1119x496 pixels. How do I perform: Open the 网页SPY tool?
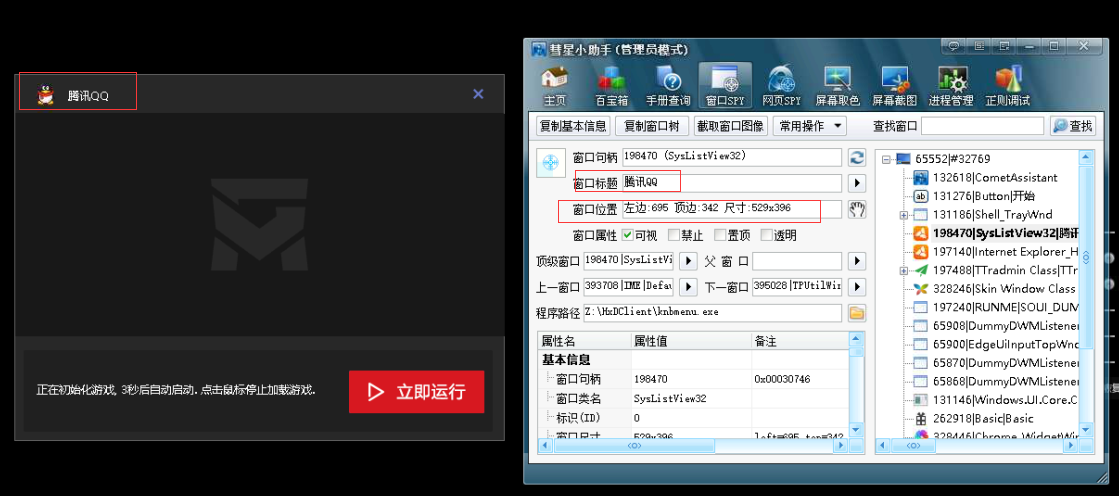(x=781, y=86)
